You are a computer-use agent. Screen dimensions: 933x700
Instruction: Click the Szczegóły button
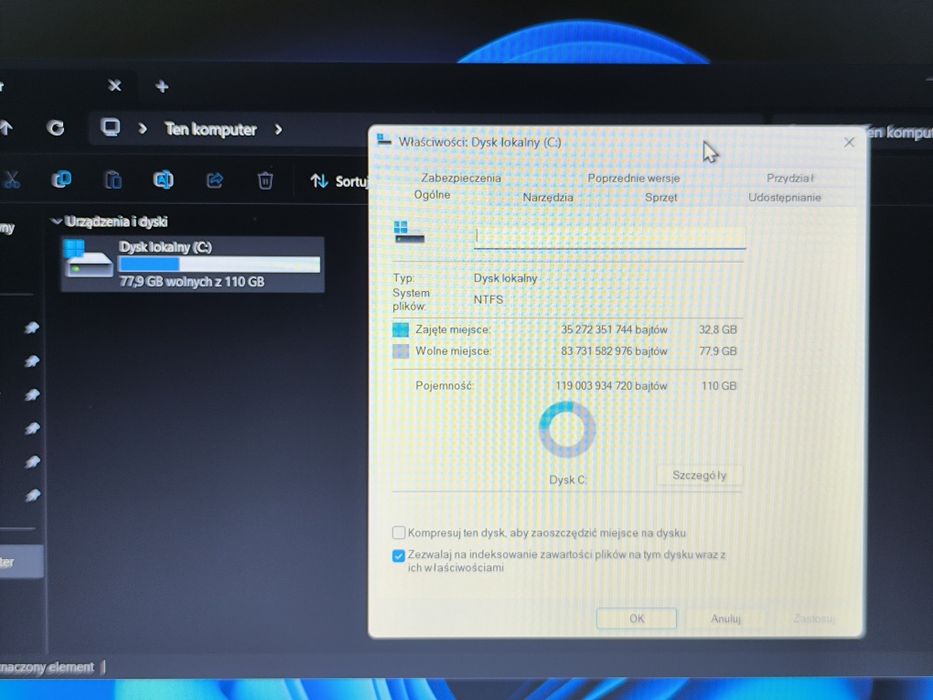pos(699,475)
